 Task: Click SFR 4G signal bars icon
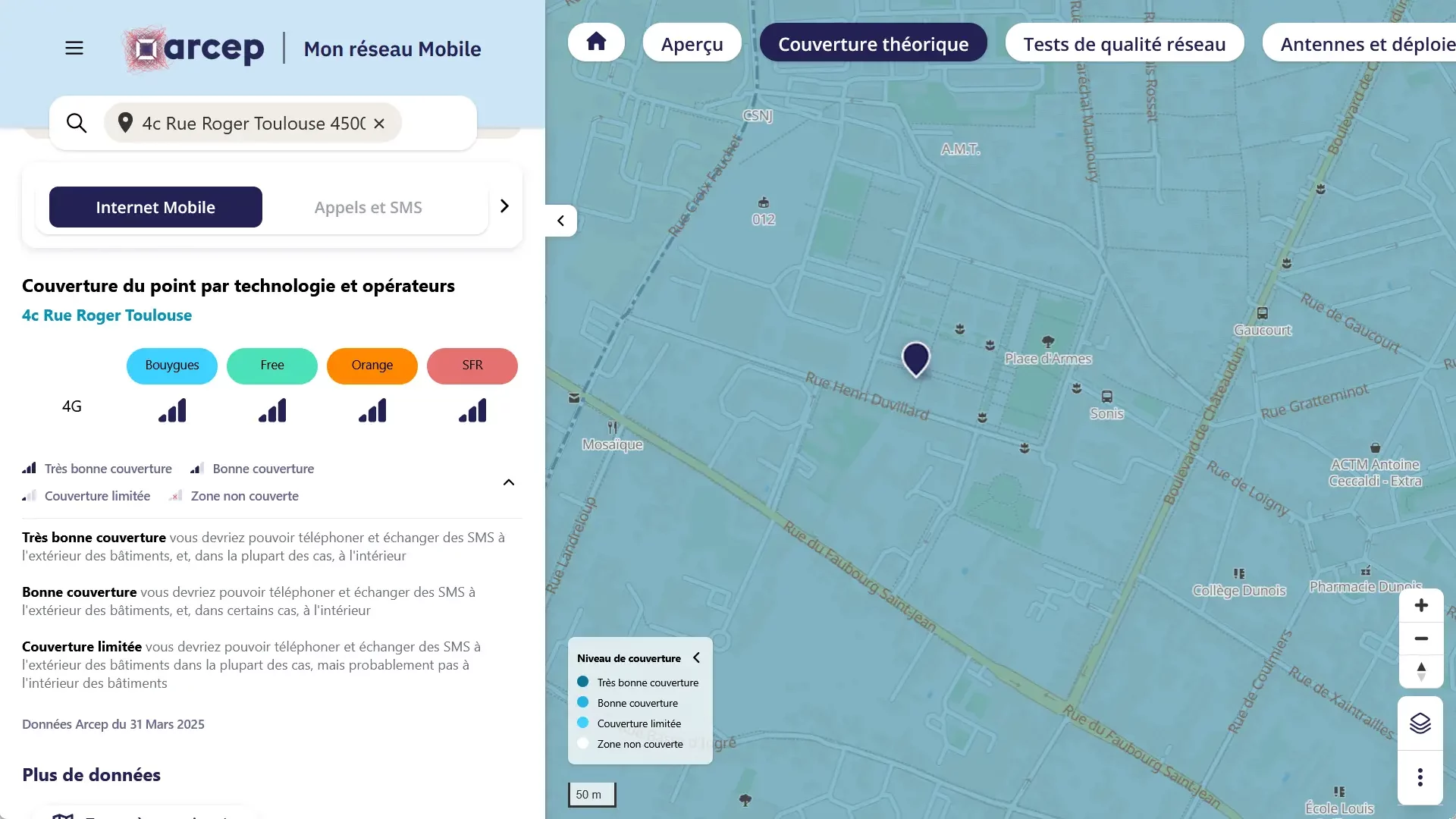click(x=472, y=410)
